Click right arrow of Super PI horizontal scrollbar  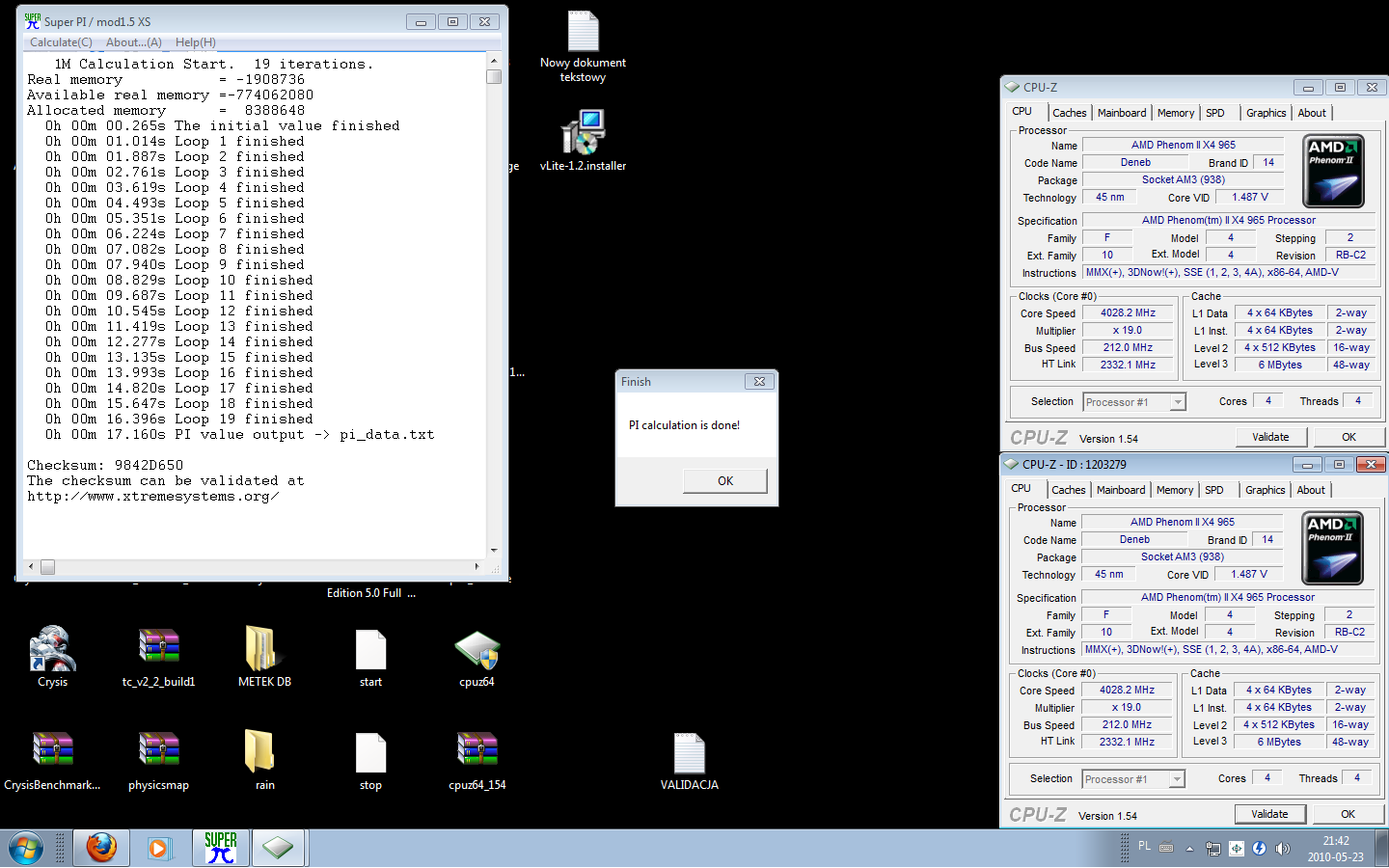click(477, 567)
